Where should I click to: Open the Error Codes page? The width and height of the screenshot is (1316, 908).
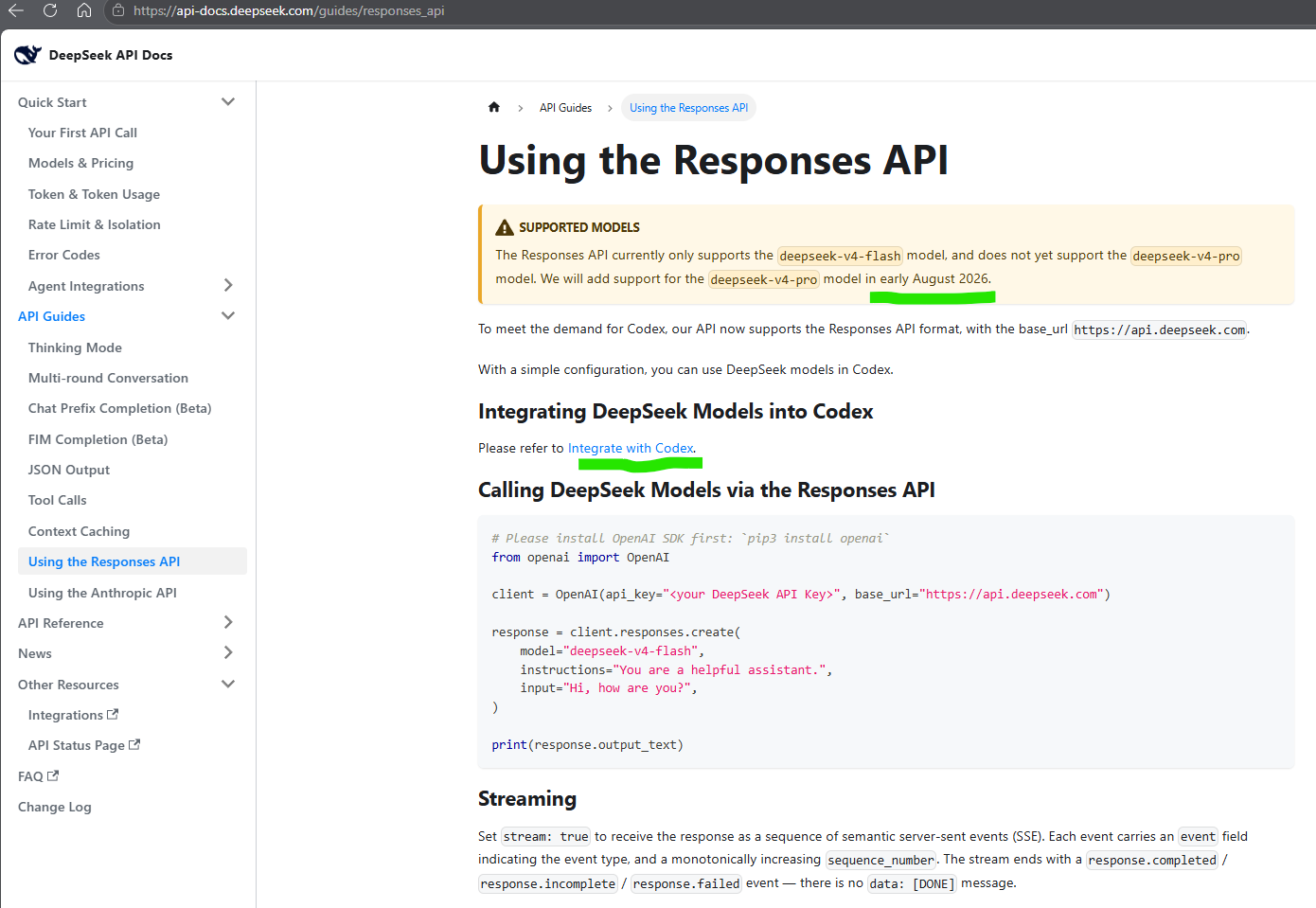coord(63,255)
